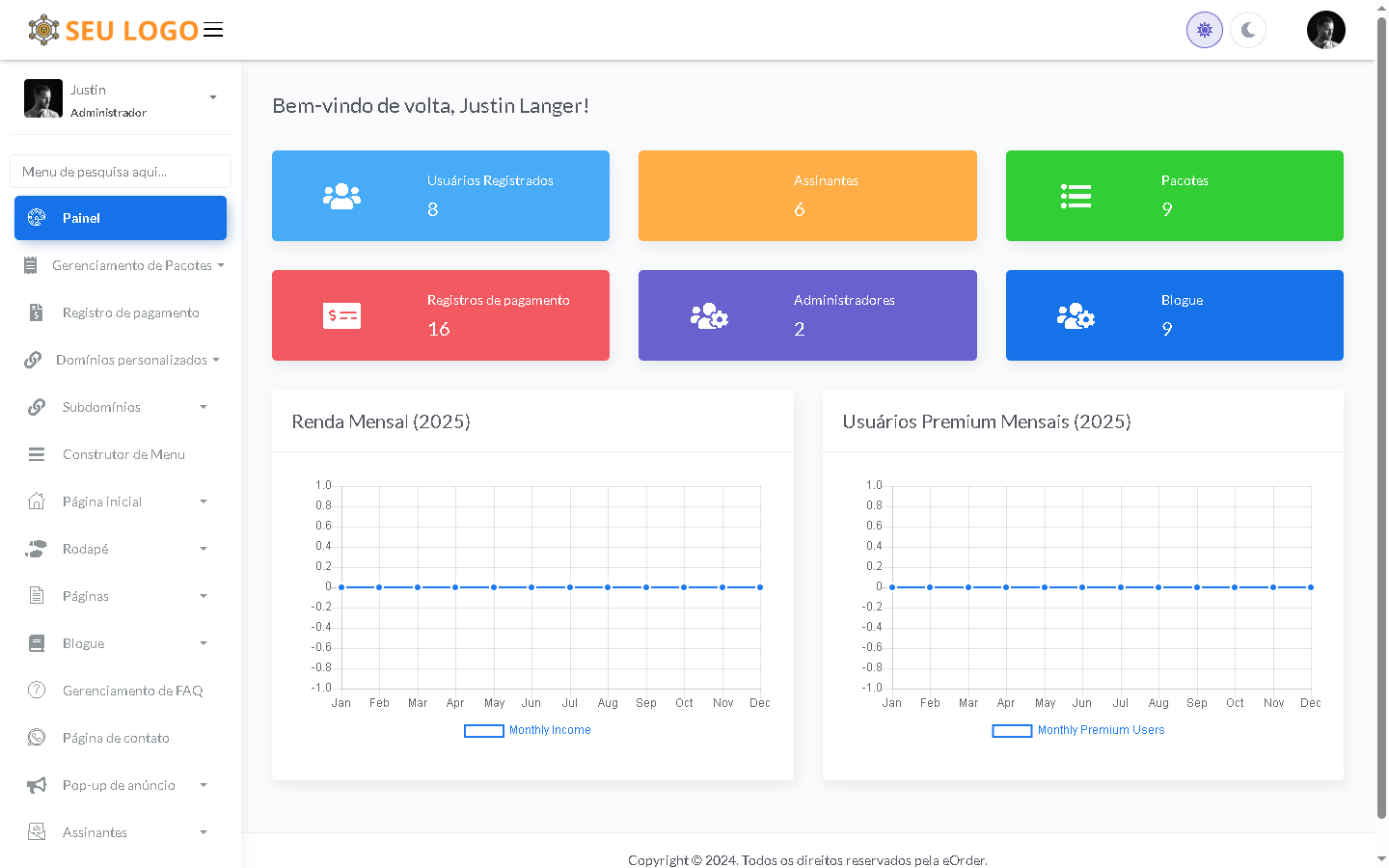Open Registro de pagamento page
Screen dimensions: 1389x868
tap(130, 312)
